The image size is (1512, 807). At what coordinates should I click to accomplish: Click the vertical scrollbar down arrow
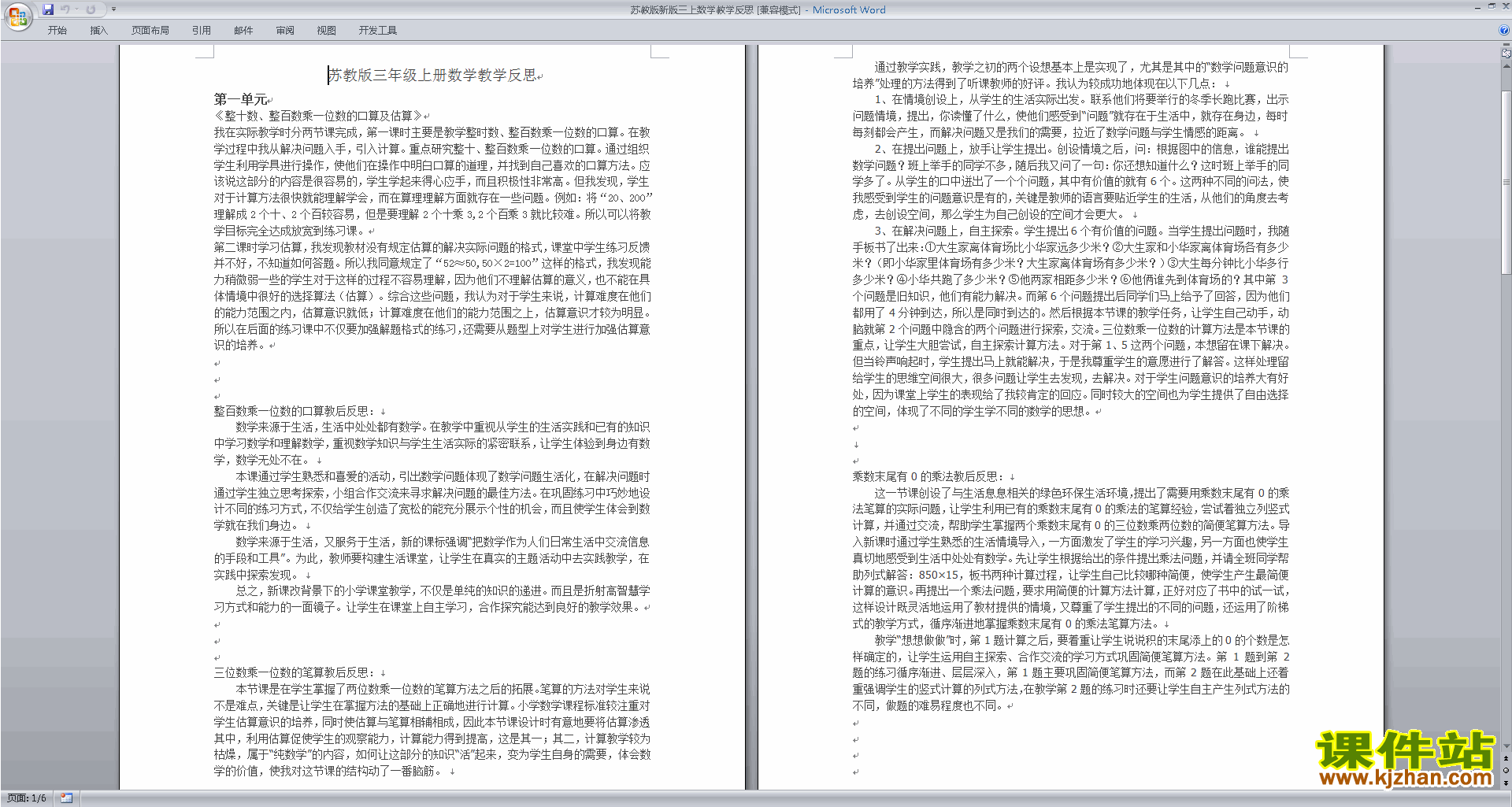point(1506,746)
